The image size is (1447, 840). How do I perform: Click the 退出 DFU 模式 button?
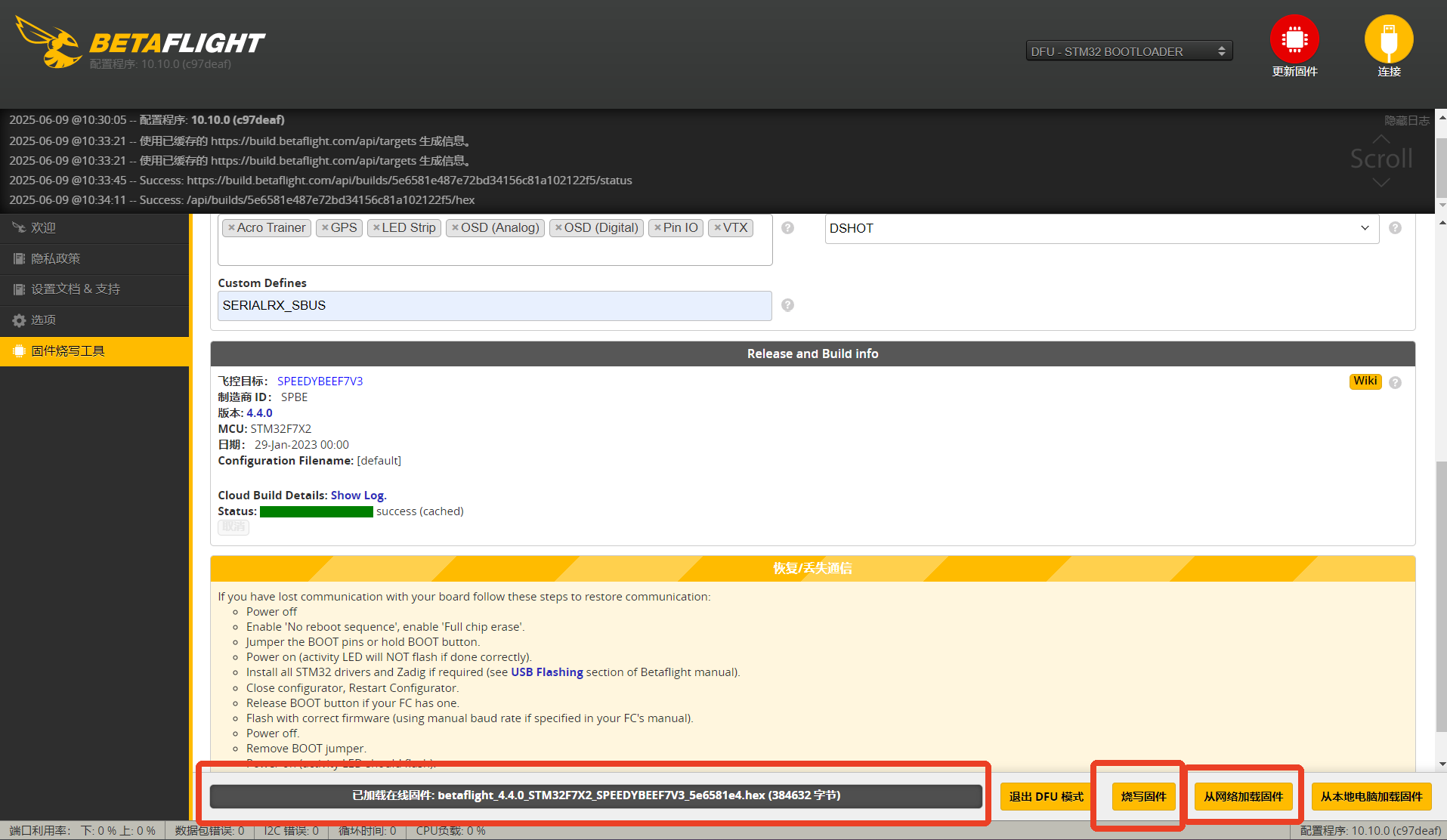(1046, 797)
